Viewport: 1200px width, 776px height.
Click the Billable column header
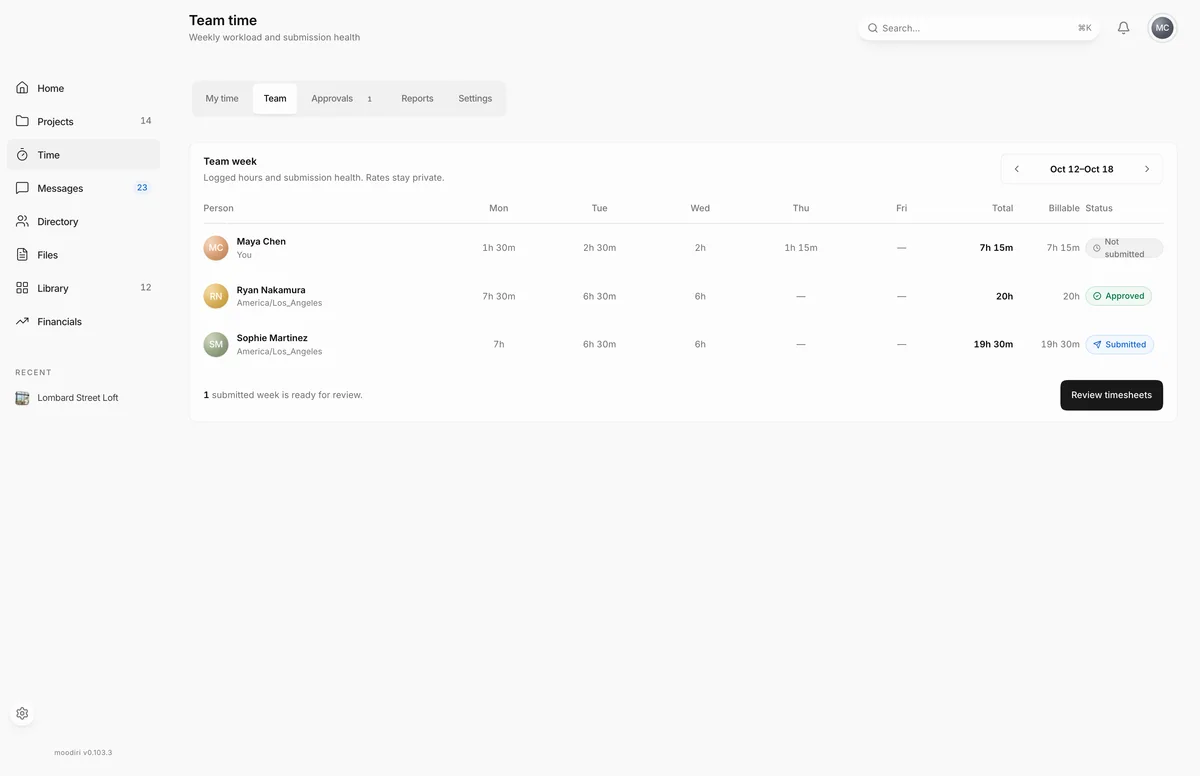click(x=1064, y=208)
